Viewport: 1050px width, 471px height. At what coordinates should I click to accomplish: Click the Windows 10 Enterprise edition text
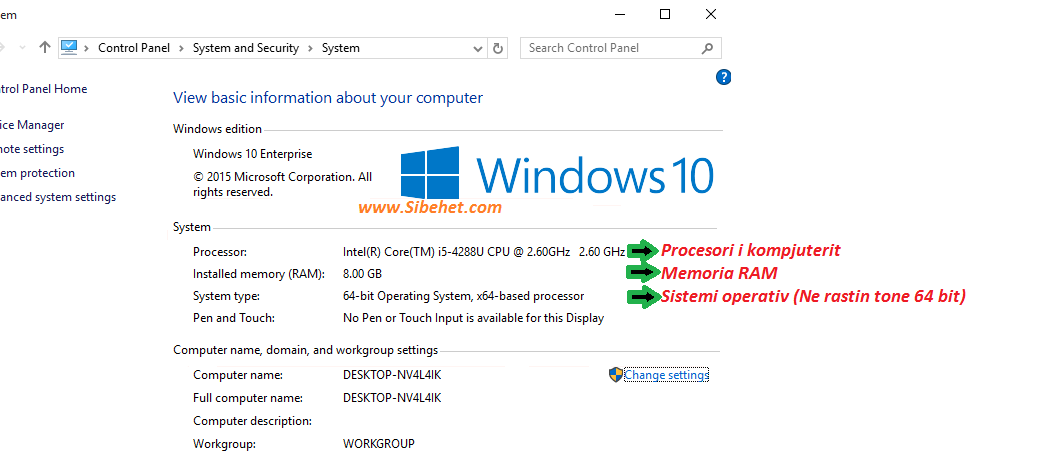point(252,154)
